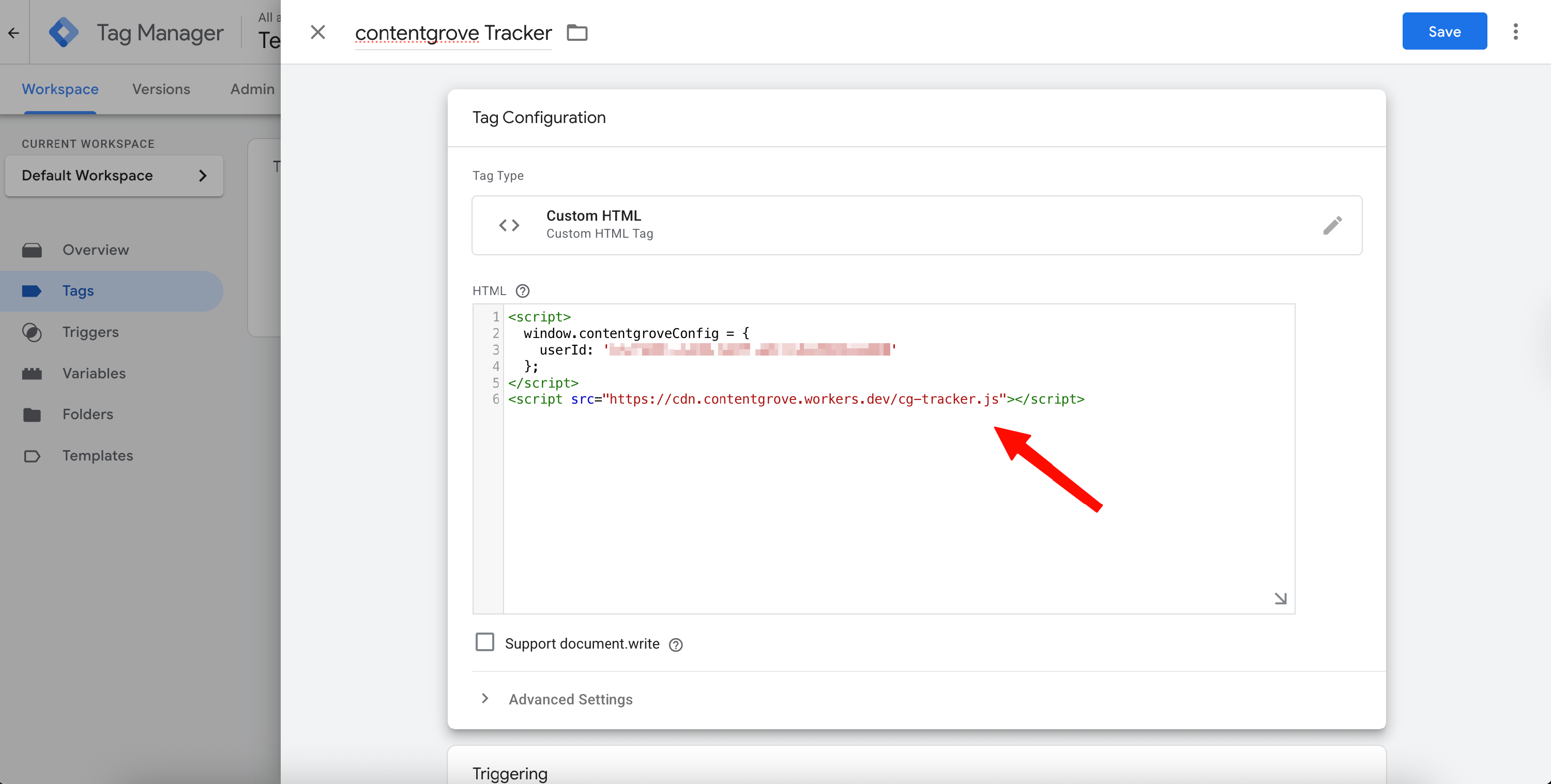Go to Triggers in the sidebar
This screenshot has width=1551, height=784.
click(90, 332)
